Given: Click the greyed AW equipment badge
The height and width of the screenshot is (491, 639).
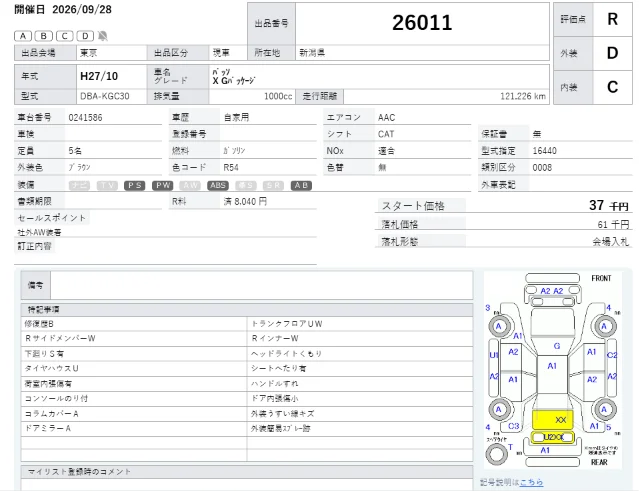Looking at the screenshot, I should [190, 185].
